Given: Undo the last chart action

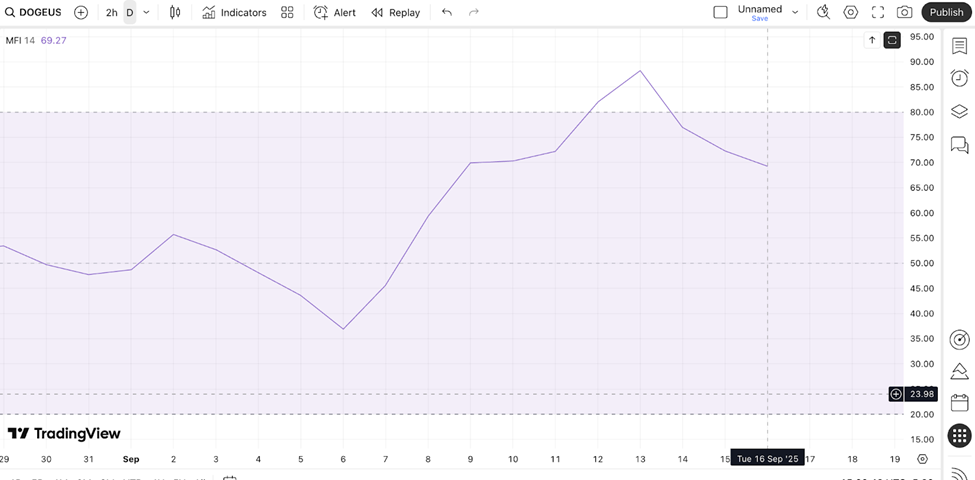Looking at the screenshot, I should pos(447,13).
